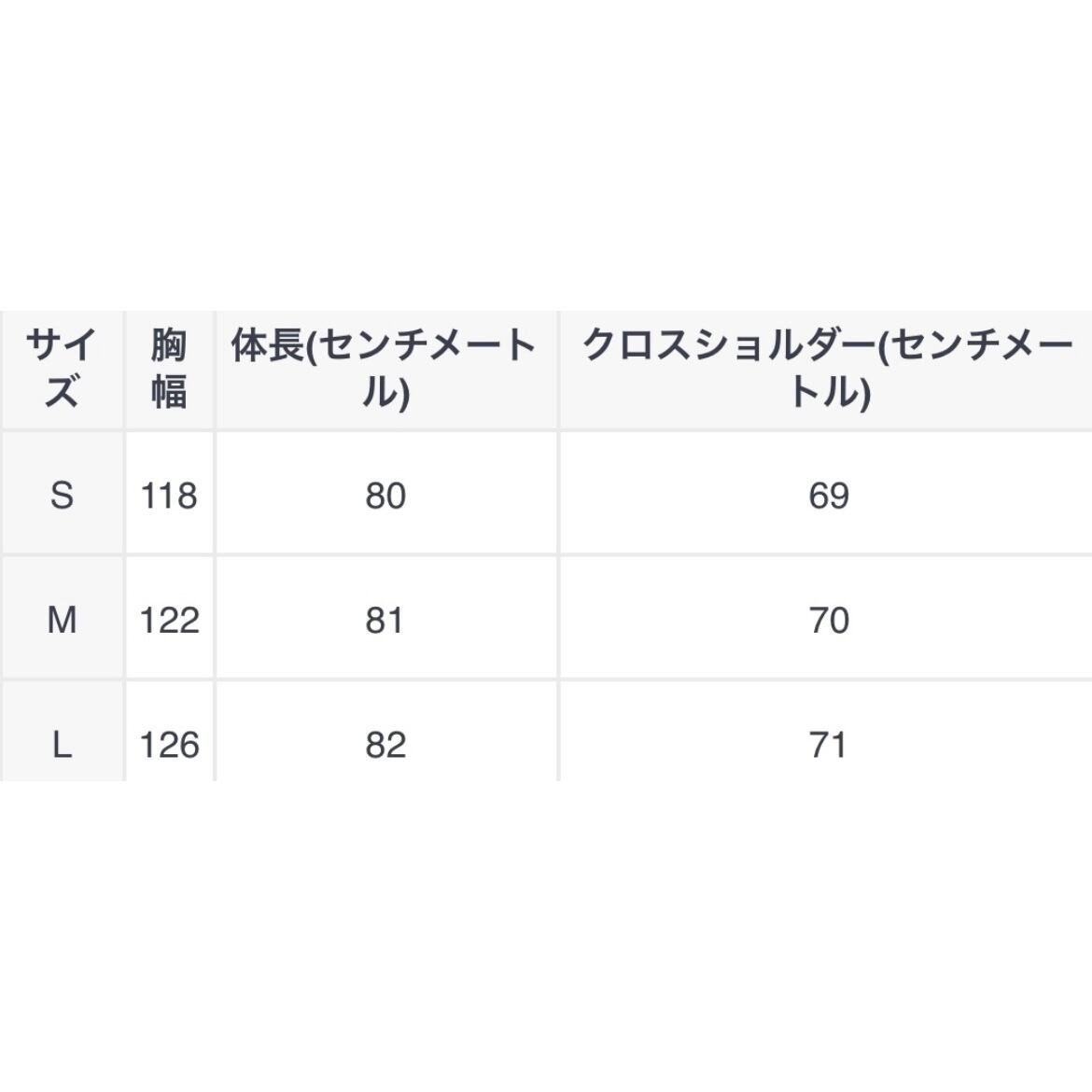Click chest width value 122

pyautogui.click(x=169, y=620)
